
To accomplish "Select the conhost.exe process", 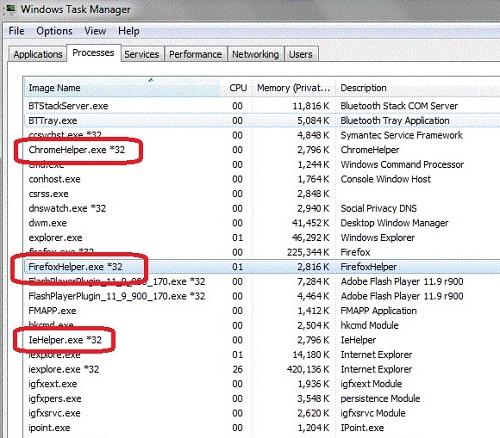I will pyautogui.click(x=262, y=179).
